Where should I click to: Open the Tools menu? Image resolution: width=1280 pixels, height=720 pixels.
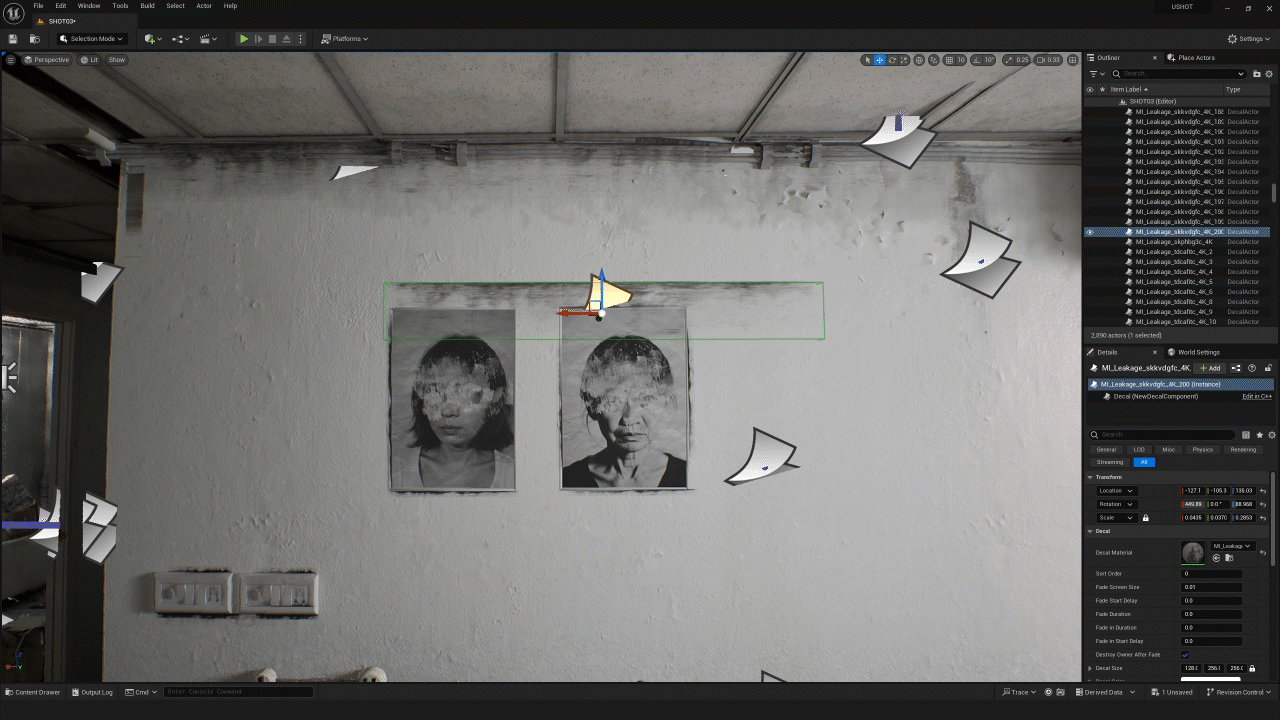120,6
